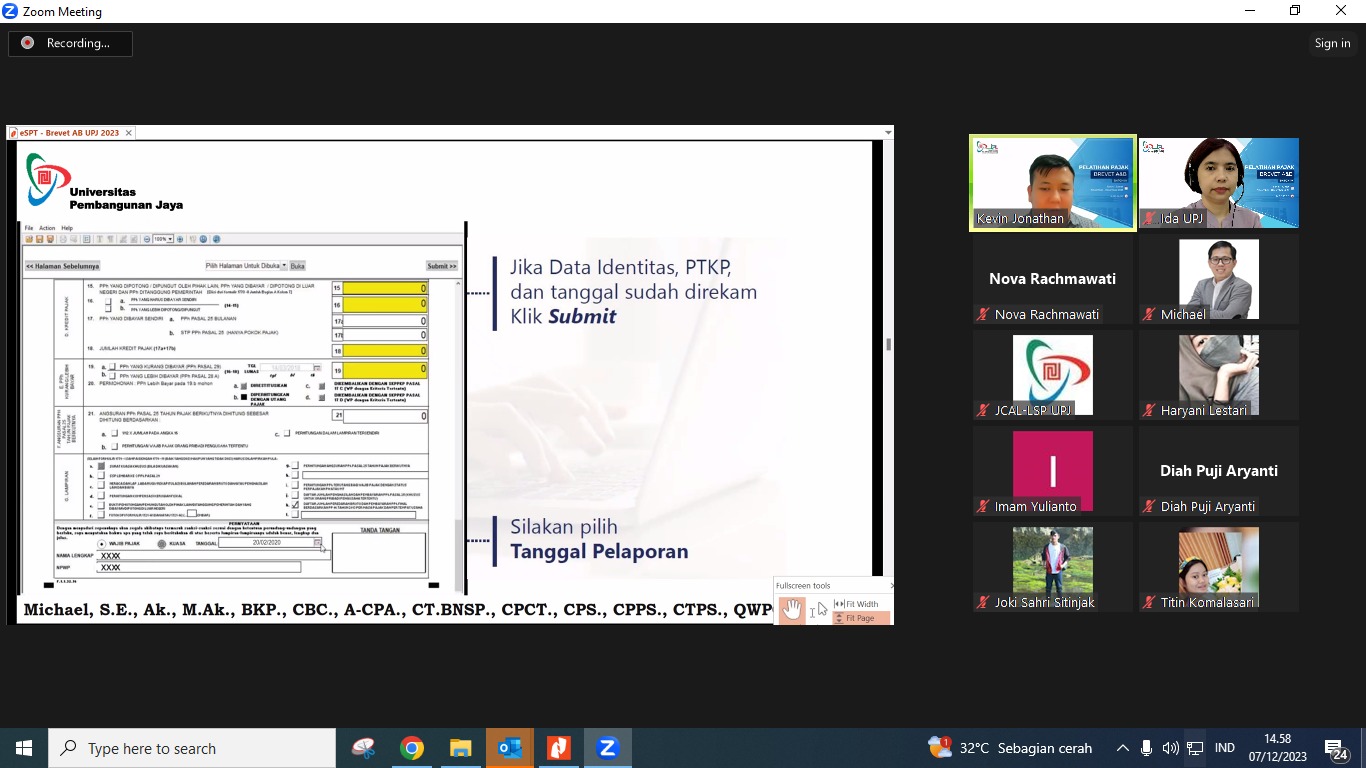1366x768 pixels.
Task: Click the Tanda Tangan signature box
Action: [379, 553]
